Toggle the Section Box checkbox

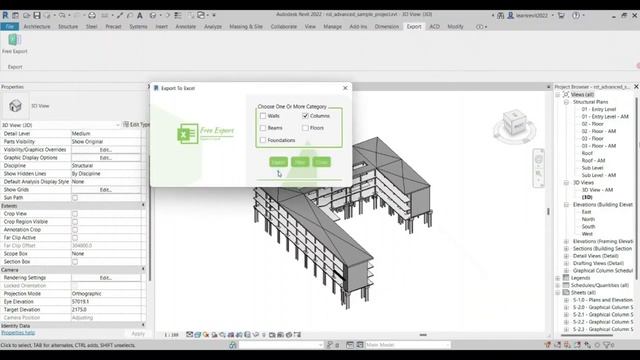[75, 262]
